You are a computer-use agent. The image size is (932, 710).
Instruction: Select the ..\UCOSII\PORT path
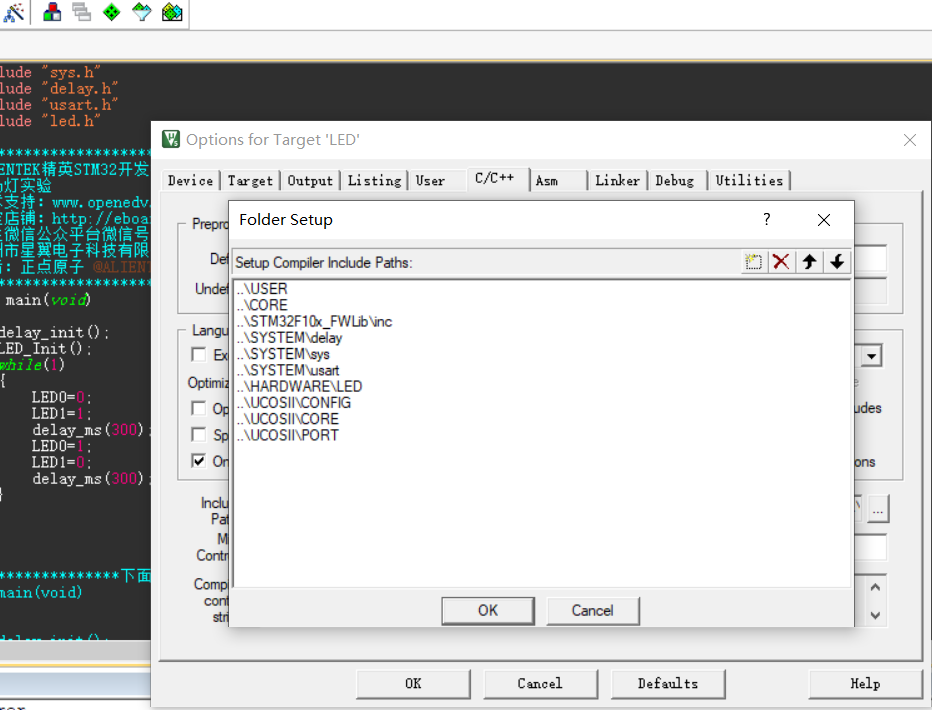pos(288,436)
